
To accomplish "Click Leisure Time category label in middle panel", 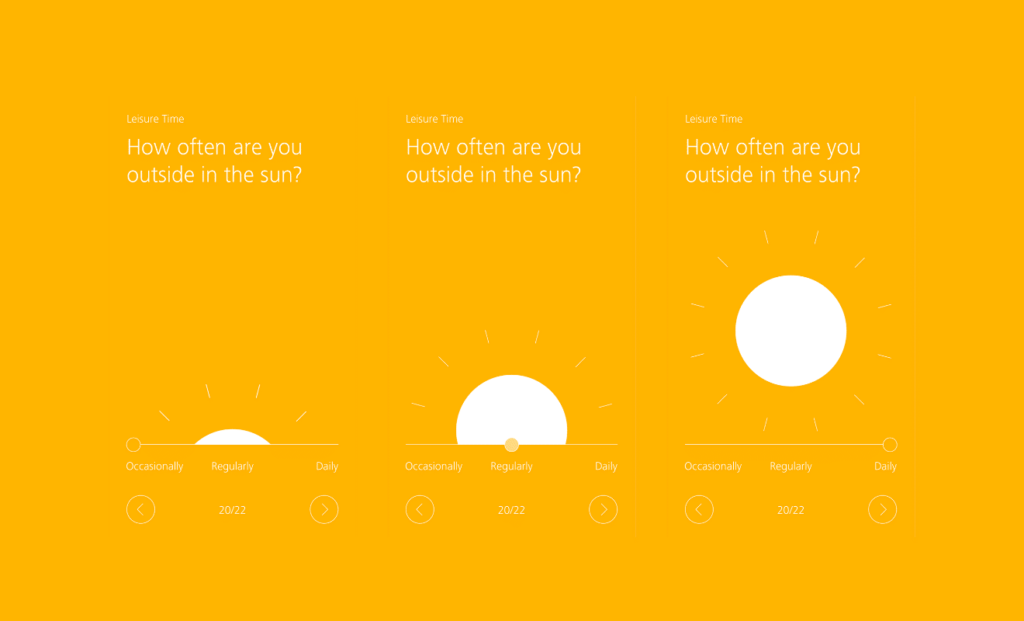I will [x=434, y=119].
